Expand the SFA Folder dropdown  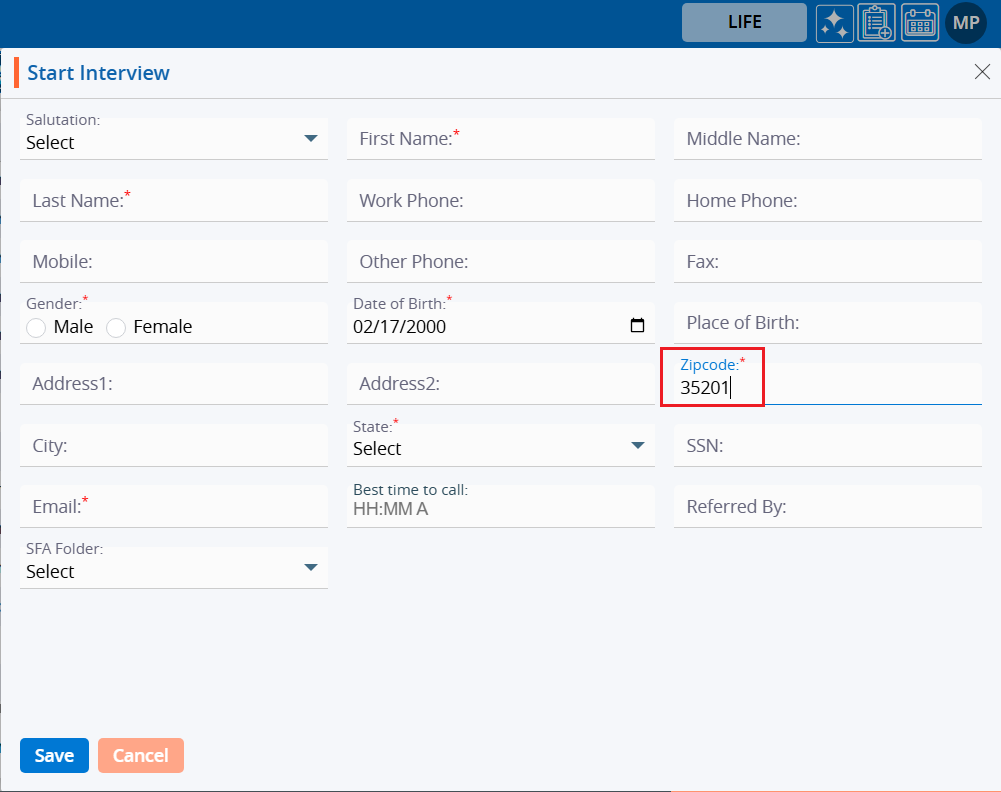click(x=310, y=569)
